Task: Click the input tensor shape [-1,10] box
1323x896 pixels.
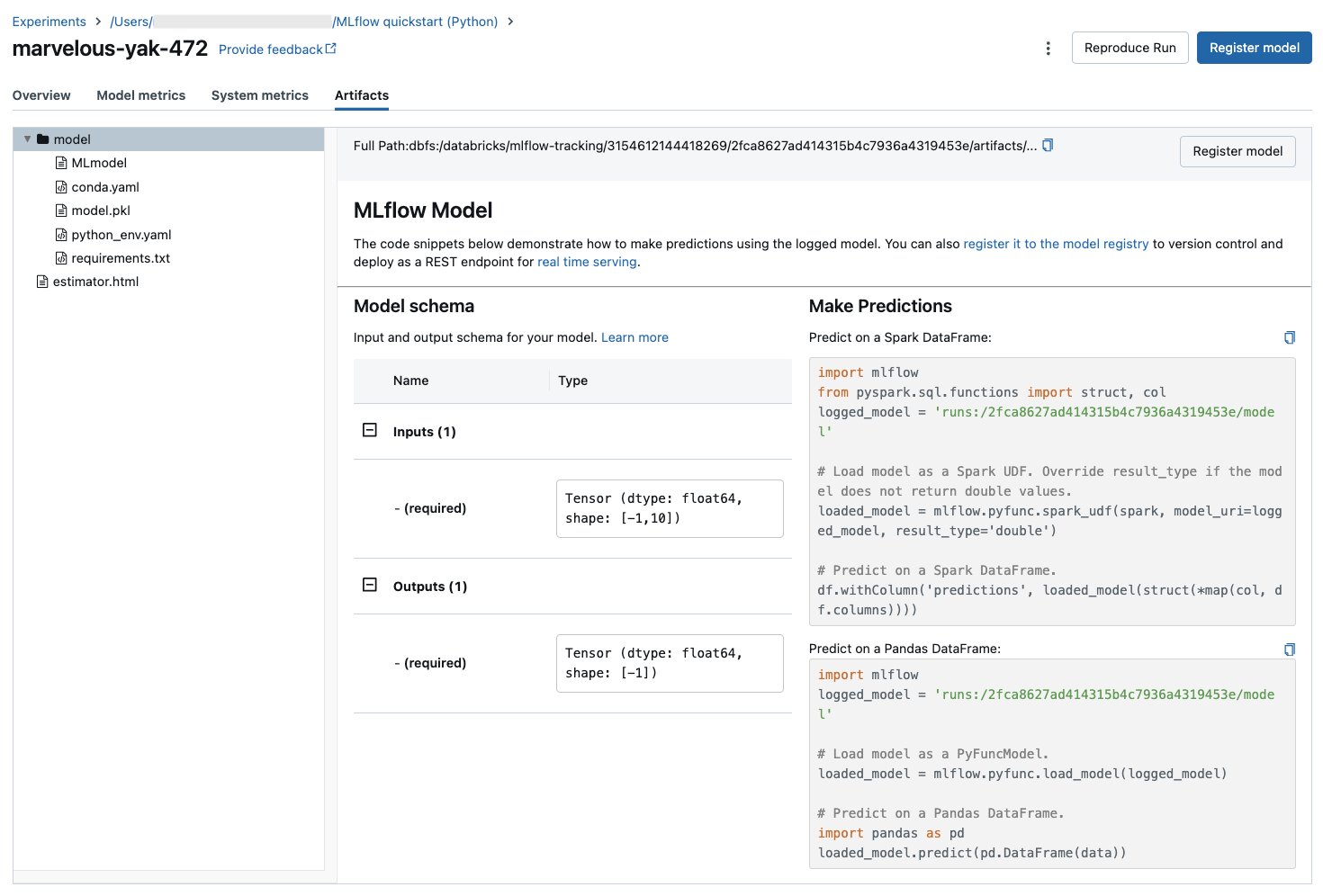Action: [670, 508]
